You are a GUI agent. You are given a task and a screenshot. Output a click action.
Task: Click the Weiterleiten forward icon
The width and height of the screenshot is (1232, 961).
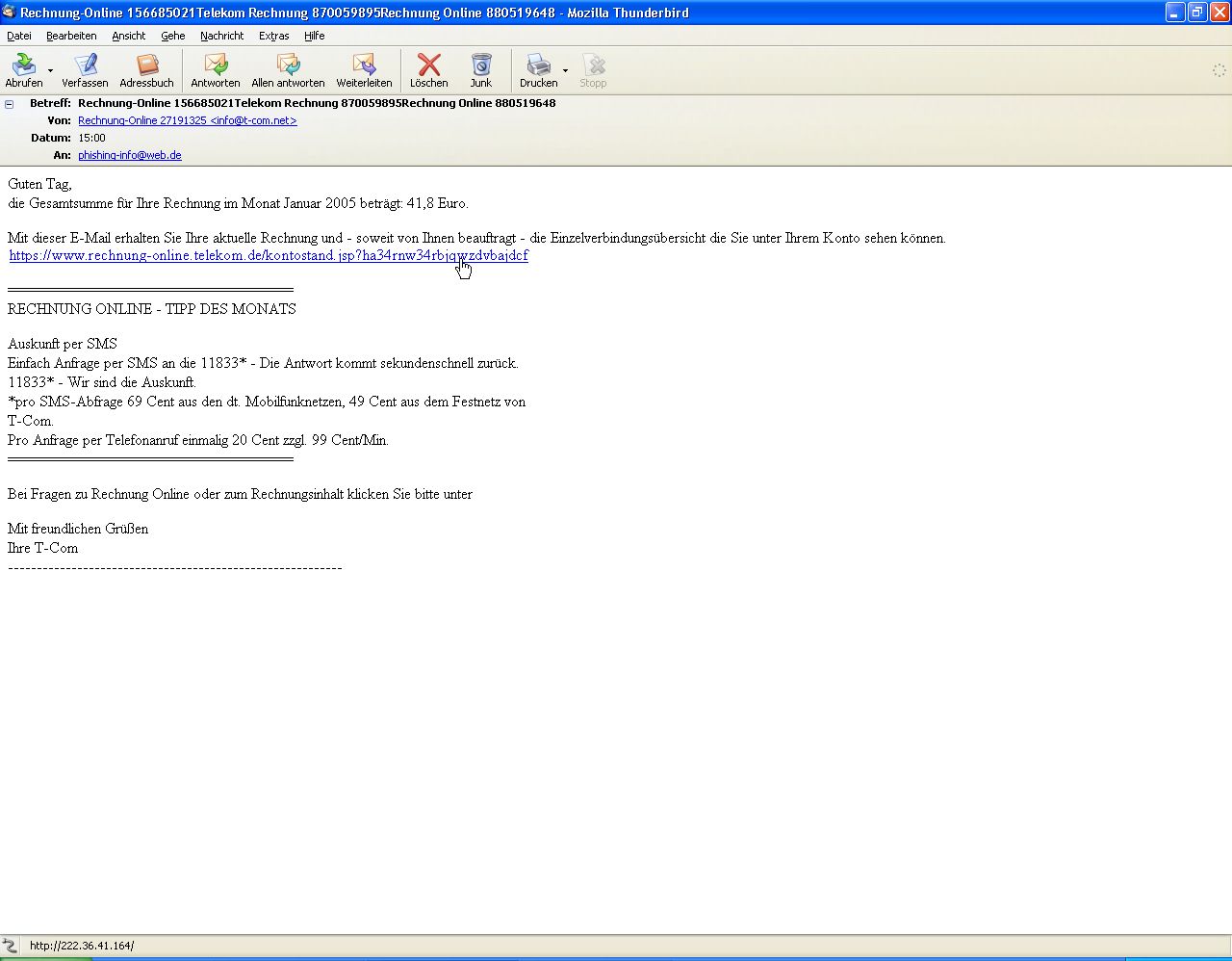[x=364, y=65]
